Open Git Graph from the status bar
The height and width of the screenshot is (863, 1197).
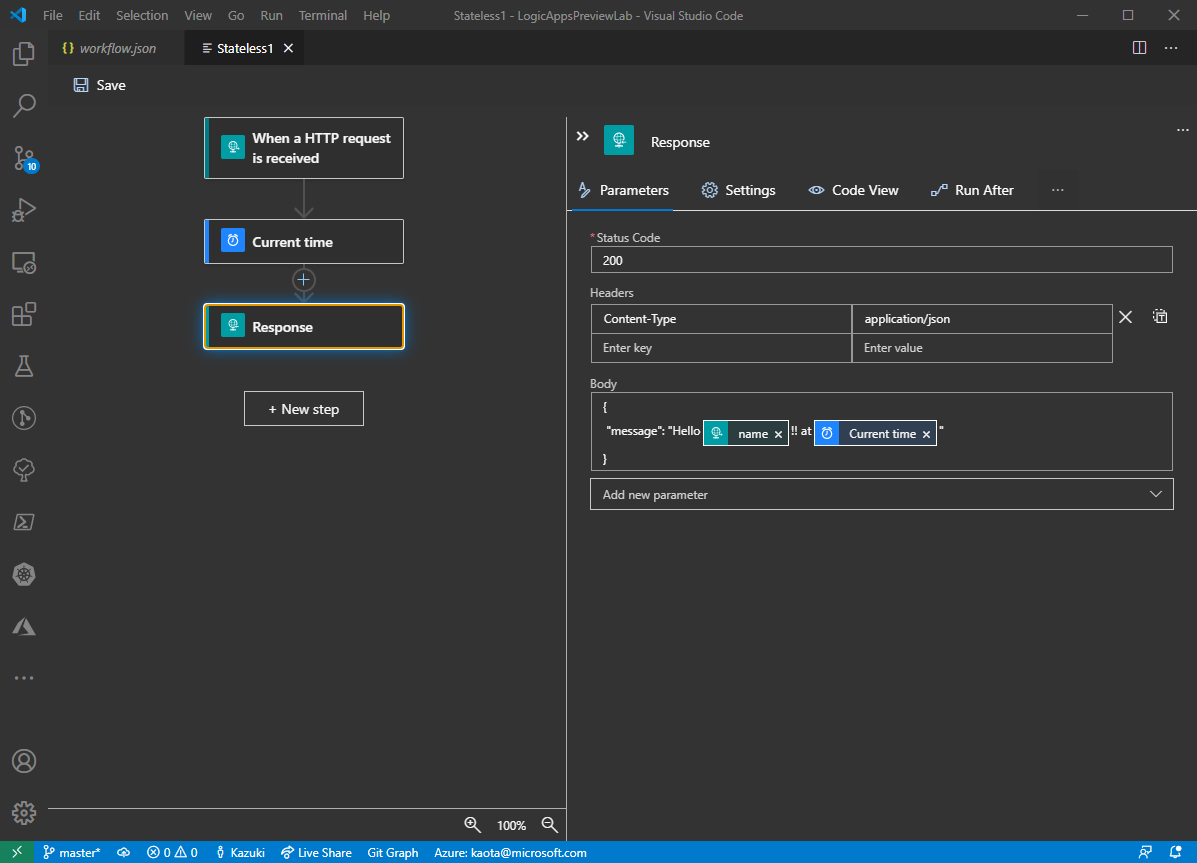tap(392, 852)
